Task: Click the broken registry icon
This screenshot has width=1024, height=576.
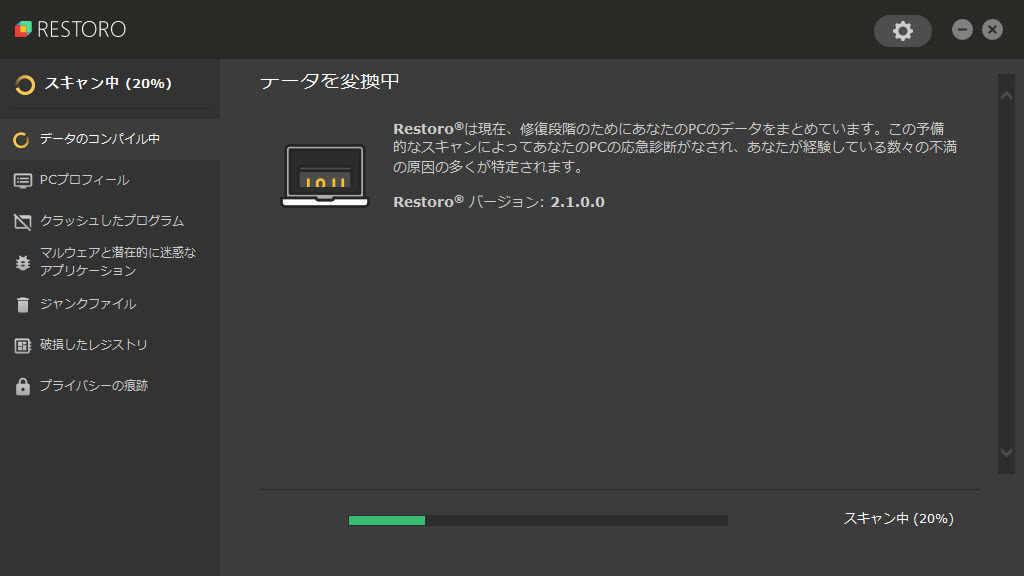Action: pos(22,345)
